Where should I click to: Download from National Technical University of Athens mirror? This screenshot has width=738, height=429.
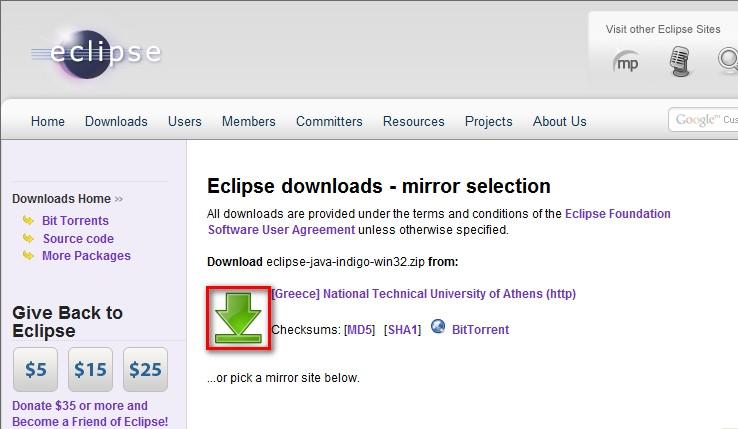[x=424, y=294]
